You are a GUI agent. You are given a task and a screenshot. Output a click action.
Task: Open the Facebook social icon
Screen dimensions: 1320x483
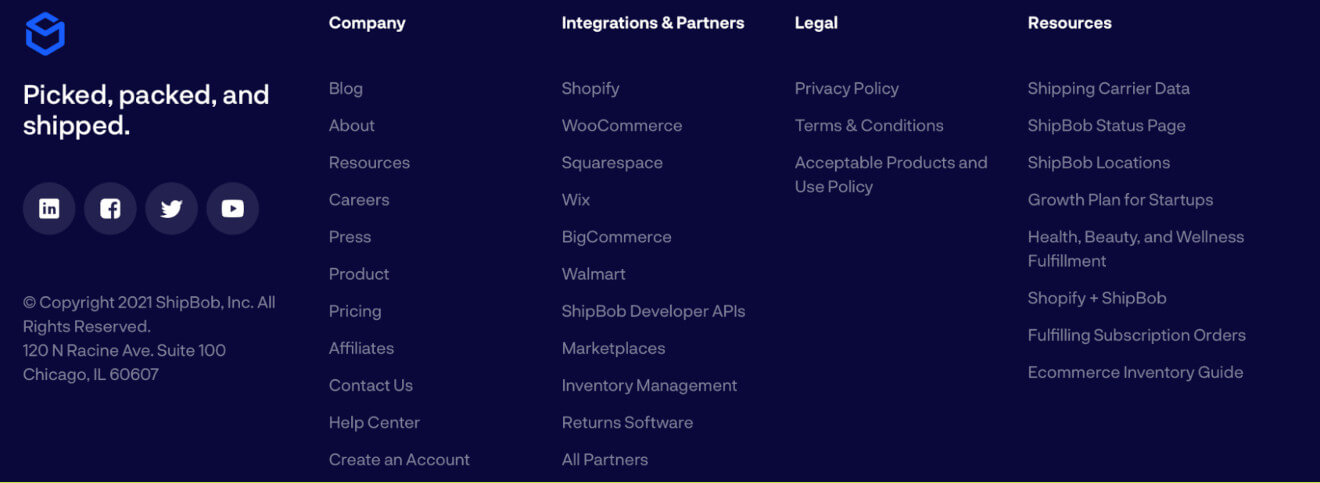[x=110, y=209]
